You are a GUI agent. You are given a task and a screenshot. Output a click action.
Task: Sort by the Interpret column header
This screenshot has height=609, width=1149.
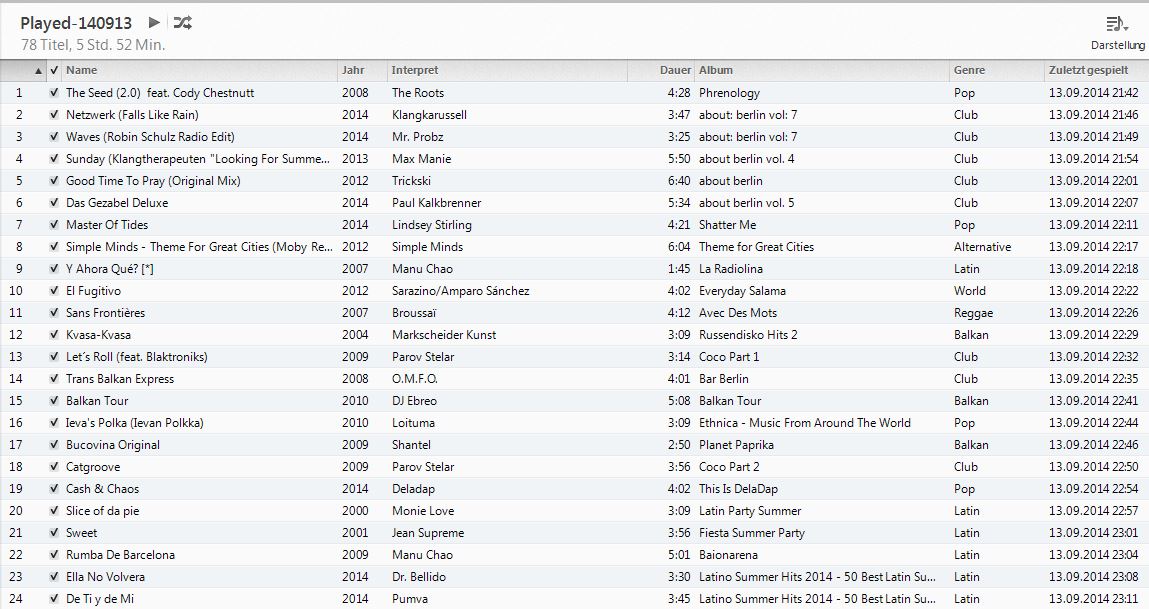pos(416,70)
